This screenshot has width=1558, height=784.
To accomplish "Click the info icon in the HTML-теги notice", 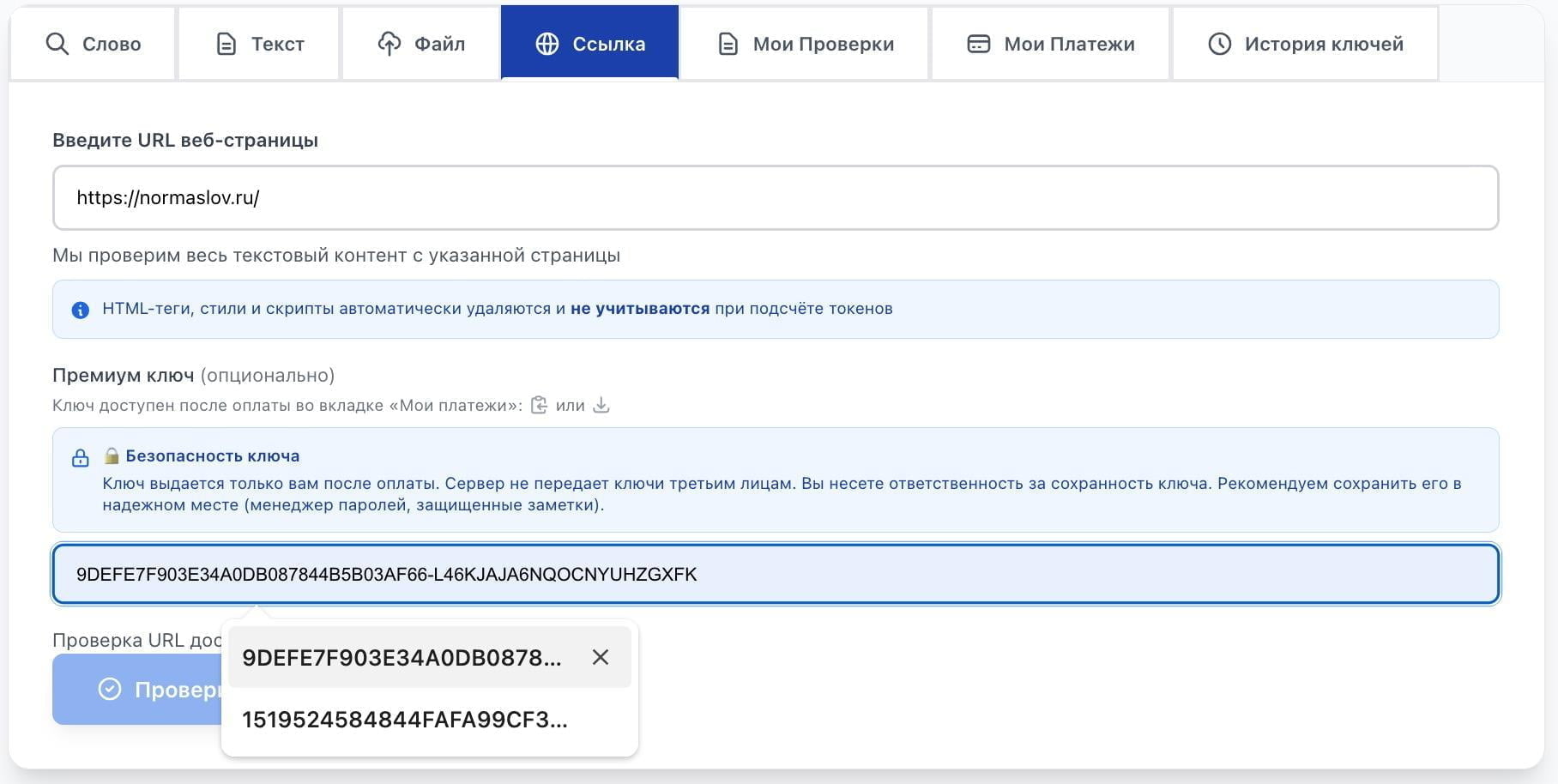I will [x=80, y=310].
